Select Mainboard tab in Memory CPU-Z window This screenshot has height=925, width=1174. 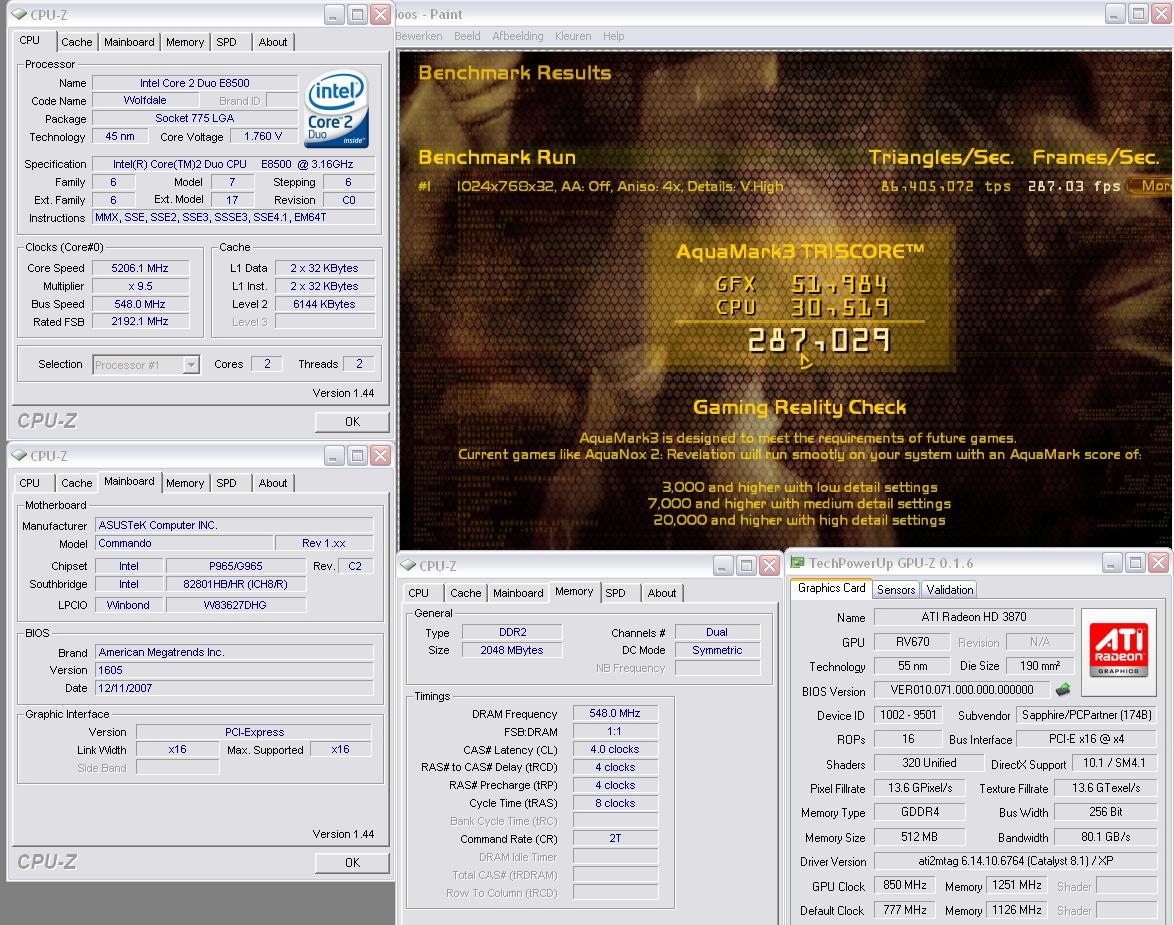point(518,592)
